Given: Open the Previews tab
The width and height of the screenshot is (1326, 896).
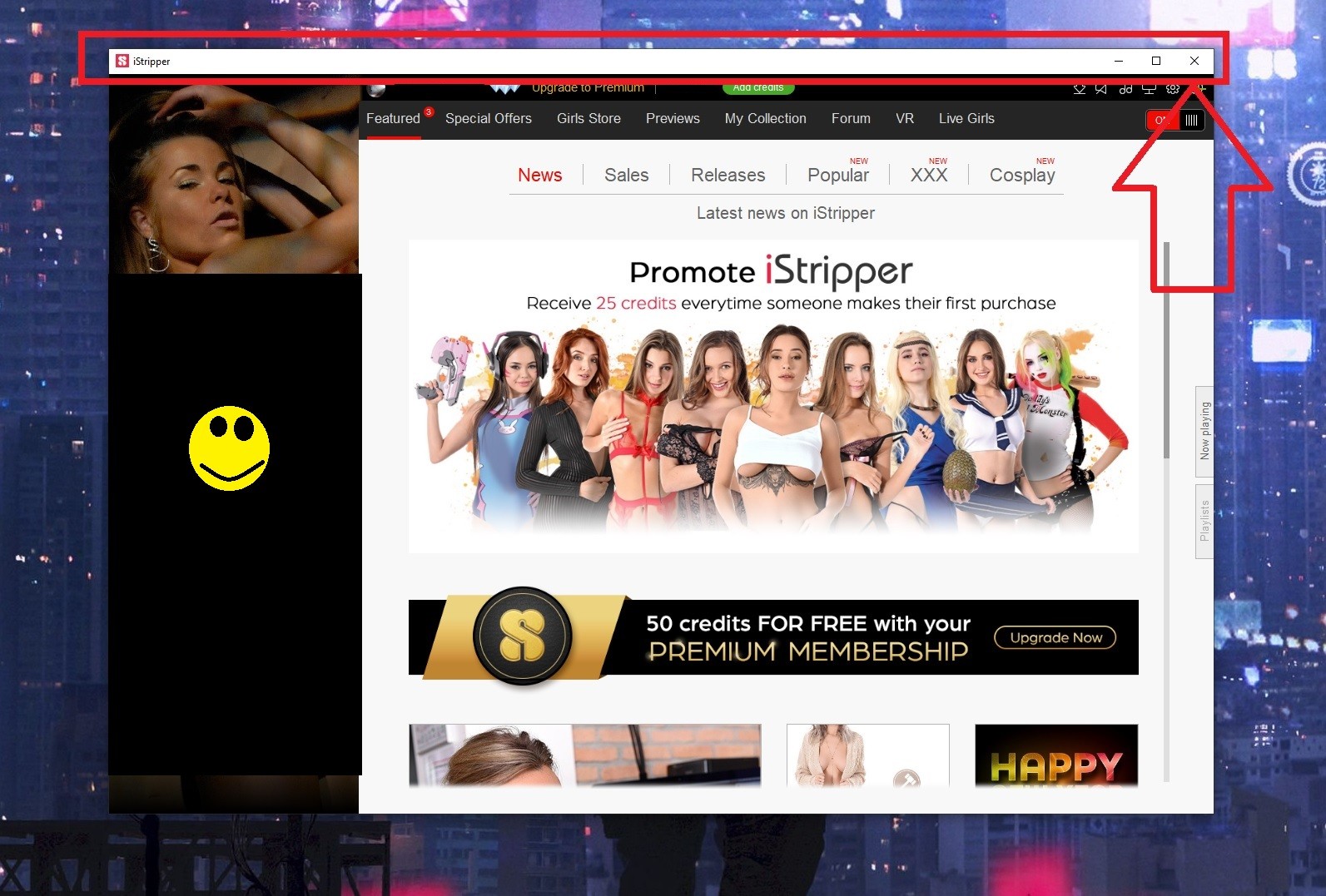Looking at the screenshot, I should click(673, 119).
